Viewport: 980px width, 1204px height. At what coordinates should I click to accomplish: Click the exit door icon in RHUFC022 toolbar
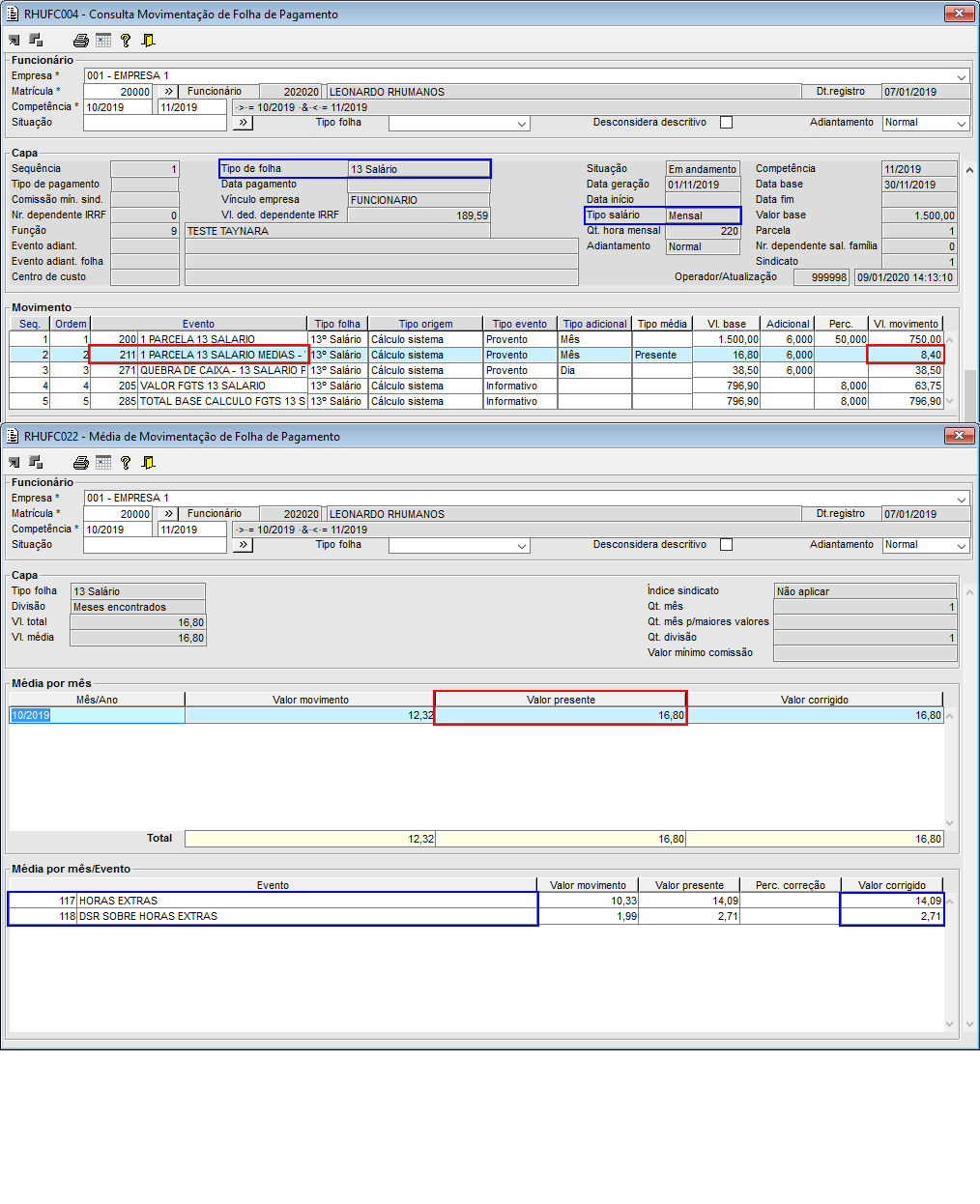click(x=148, y=463)
